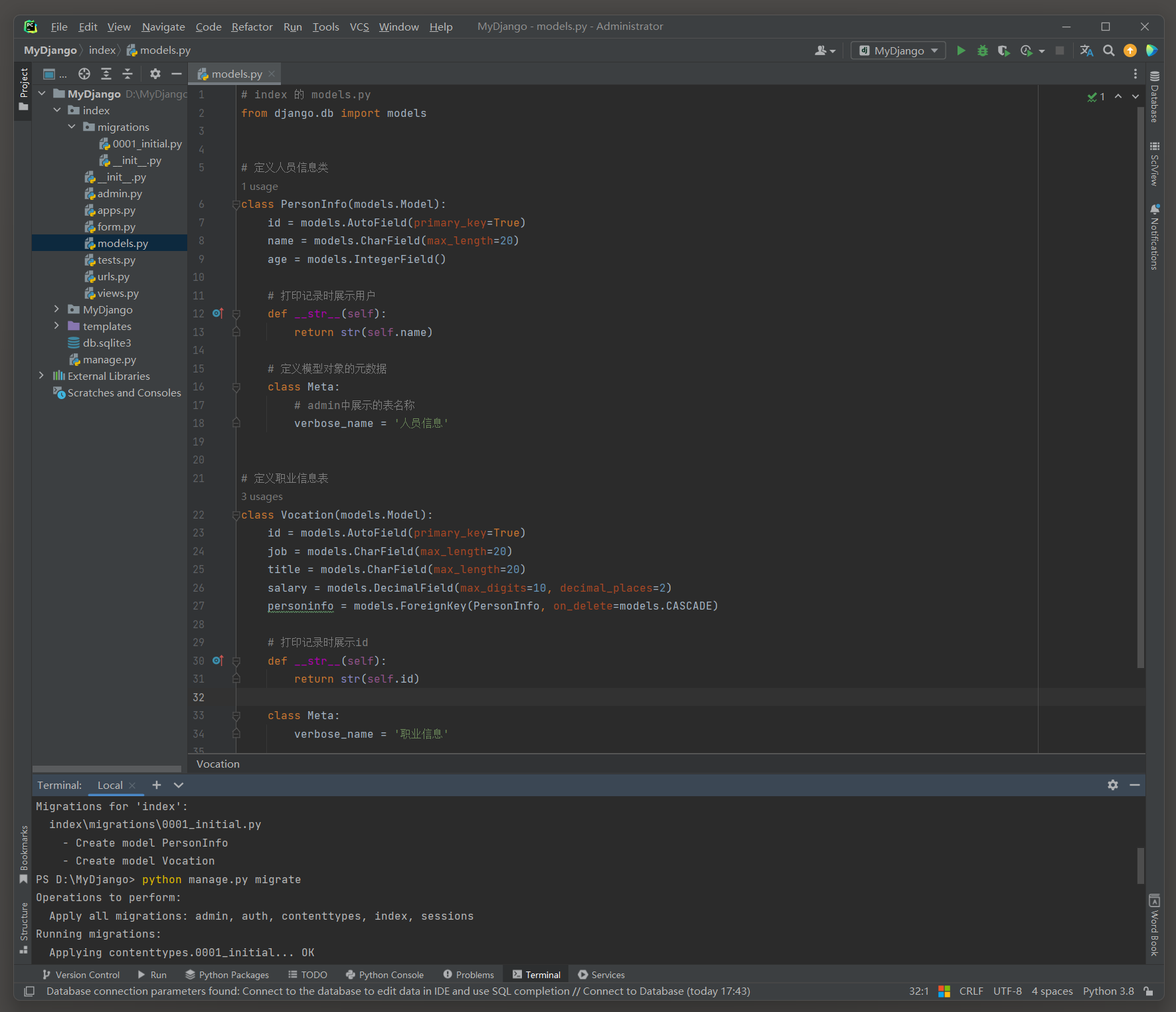Open Search Everywhere magnifier

pyautogui.click(x=1109, y=50)
